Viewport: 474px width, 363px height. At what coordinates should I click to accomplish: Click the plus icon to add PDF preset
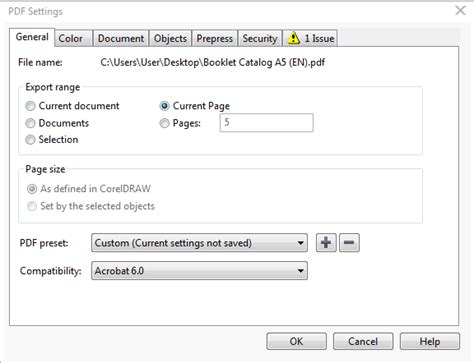click(x=326, y=242)
